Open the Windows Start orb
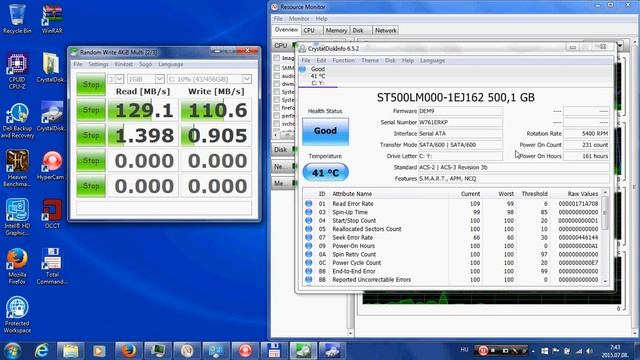 12,351
